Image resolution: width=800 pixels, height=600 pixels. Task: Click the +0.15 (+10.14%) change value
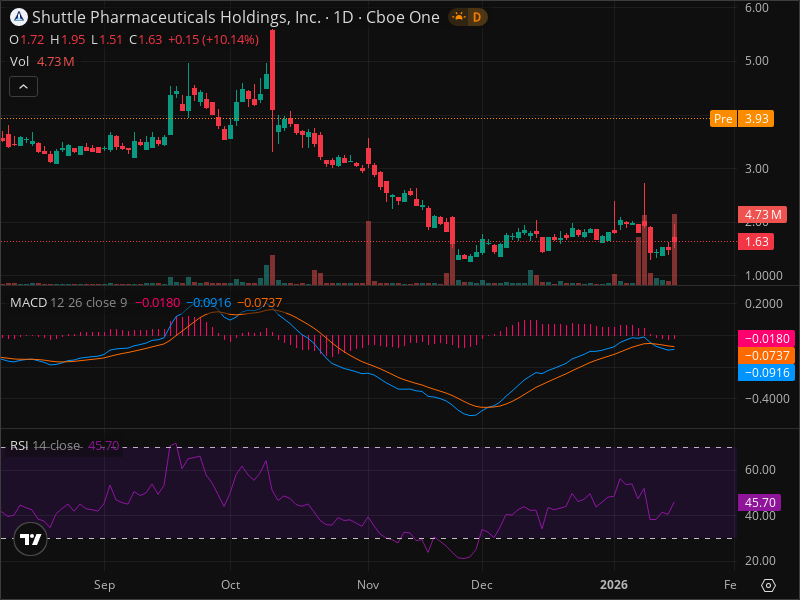213,40
